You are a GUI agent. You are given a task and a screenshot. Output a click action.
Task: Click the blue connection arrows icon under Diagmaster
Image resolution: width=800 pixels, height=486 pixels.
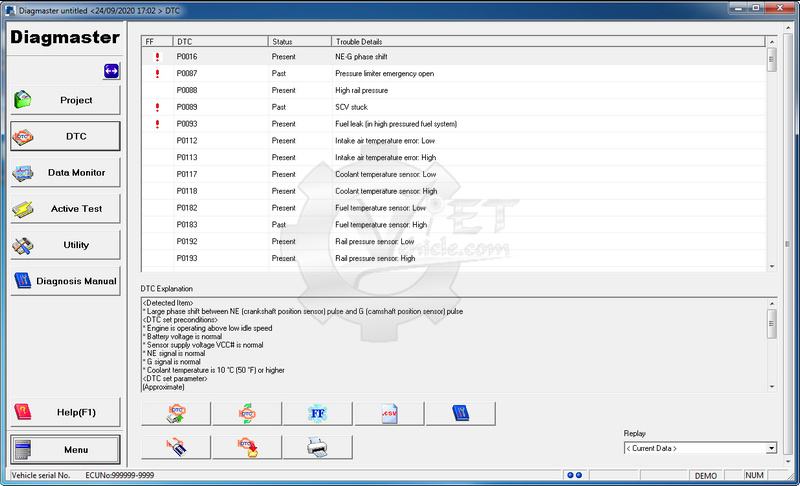111,71
